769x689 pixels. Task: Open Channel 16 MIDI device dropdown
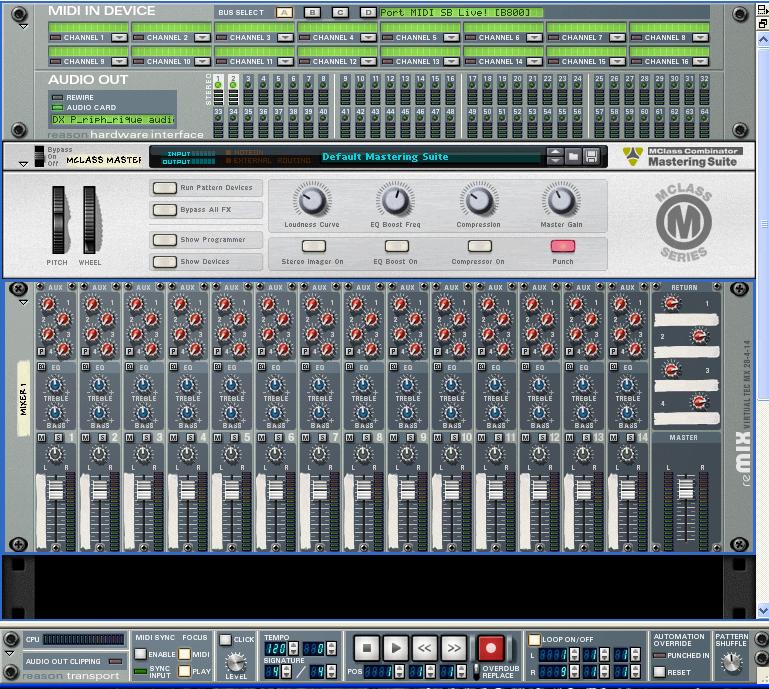click(700, 61)
